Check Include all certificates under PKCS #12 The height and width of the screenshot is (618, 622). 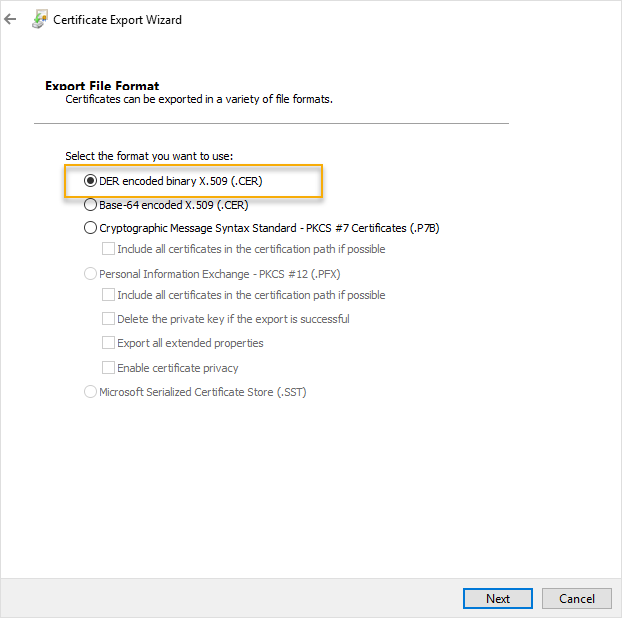coord(108,295)
